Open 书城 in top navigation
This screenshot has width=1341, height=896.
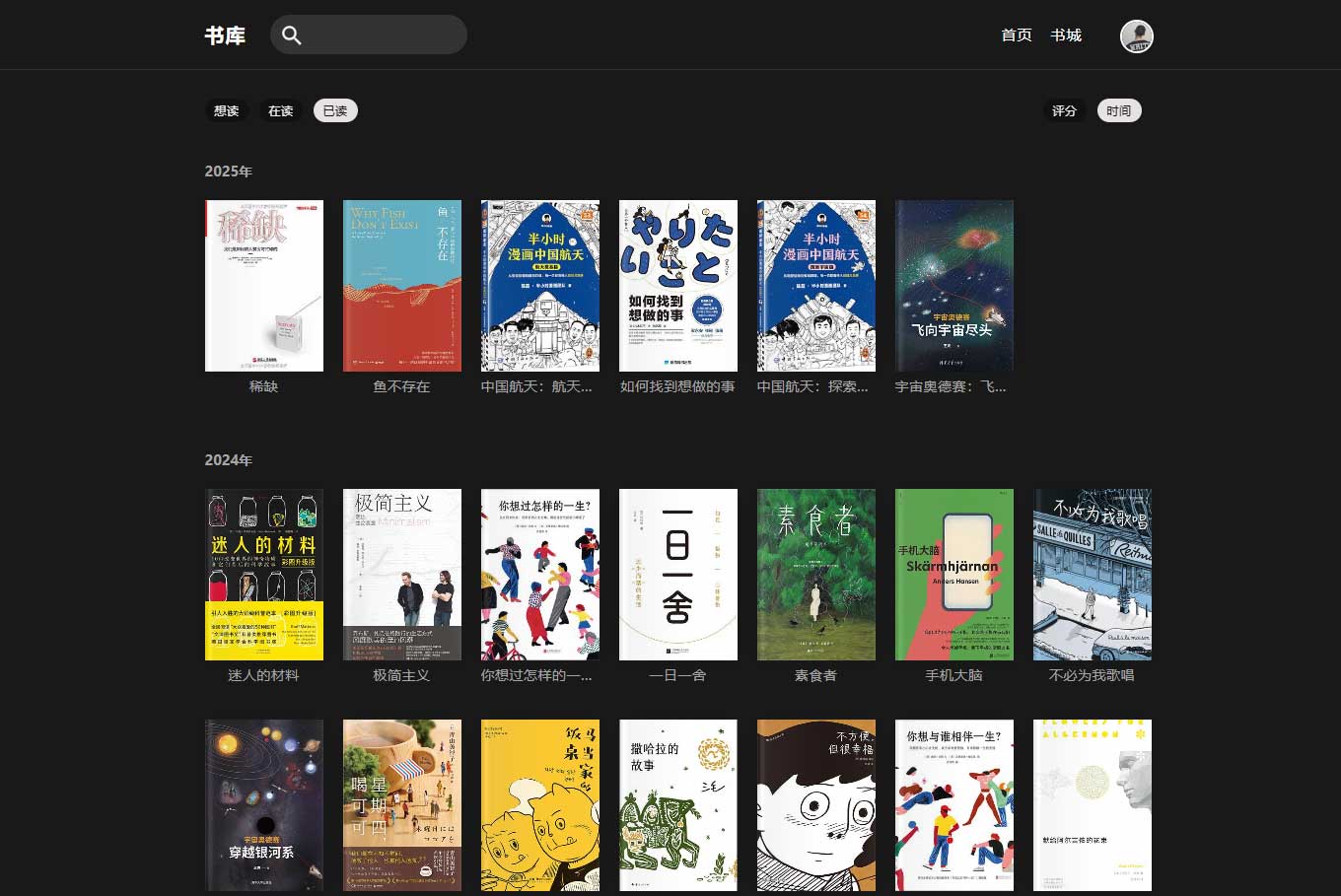coord(1066,35)
